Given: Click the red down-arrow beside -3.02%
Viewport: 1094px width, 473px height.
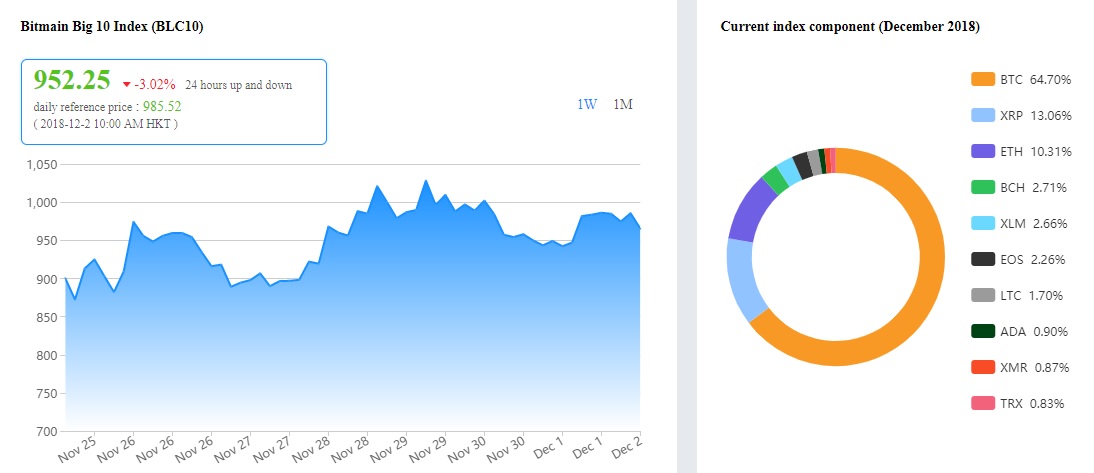Looking at the screenshot, I should click(126, 85).
